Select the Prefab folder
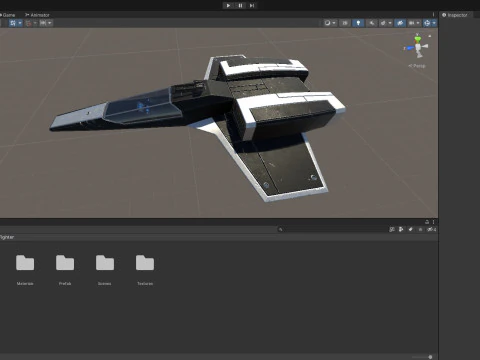This screenshot has width=480, height=360. click(65, 263)
